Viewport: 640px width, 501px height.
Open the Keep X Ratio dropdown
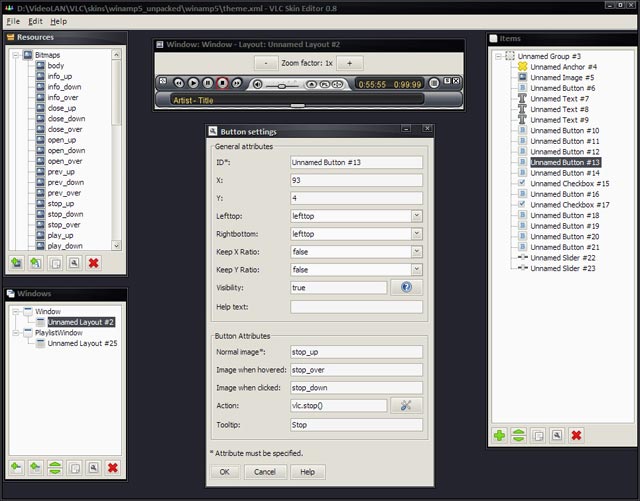[x=416, y=252]
